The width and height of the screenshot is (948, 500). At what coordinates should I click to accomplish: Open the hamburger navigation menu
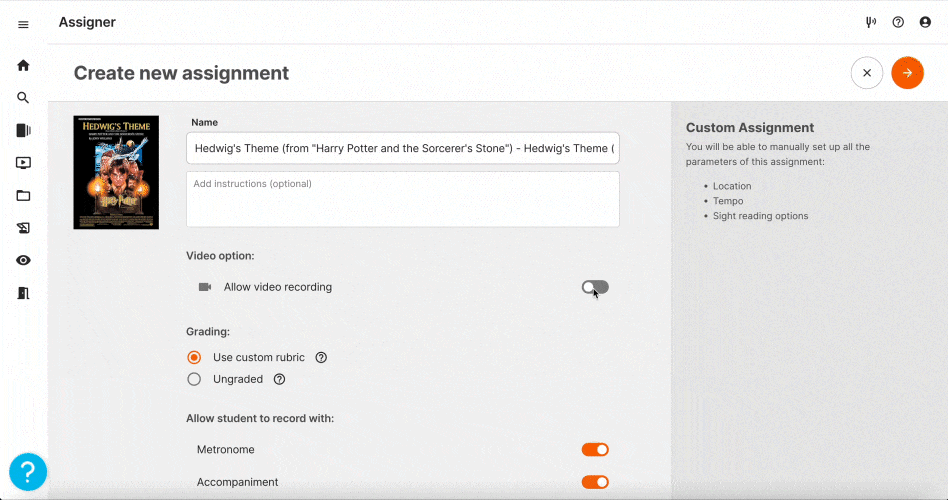(23, 24)
